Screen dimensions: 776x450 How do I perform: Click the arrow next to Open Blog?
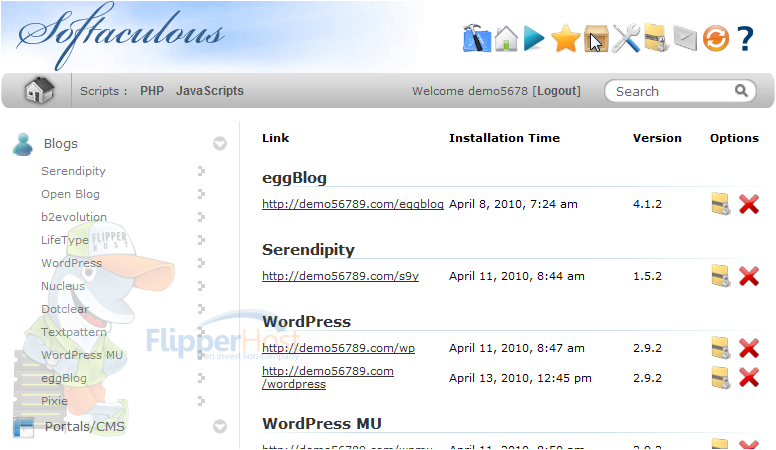(201, 194)
